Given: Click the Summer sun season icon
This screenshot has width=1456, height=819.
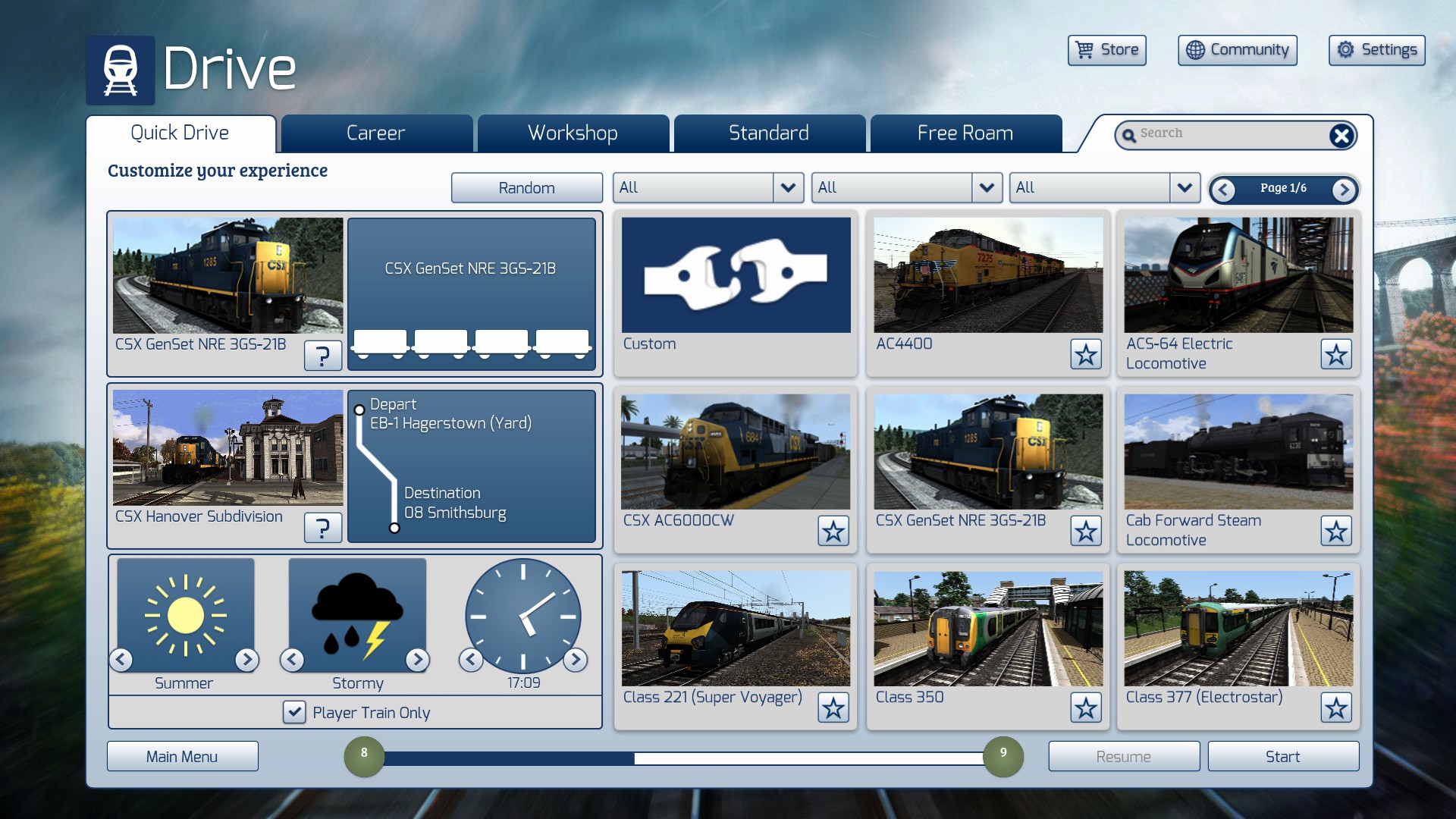Looking at the screenshot, I should (x=186, y=615).
